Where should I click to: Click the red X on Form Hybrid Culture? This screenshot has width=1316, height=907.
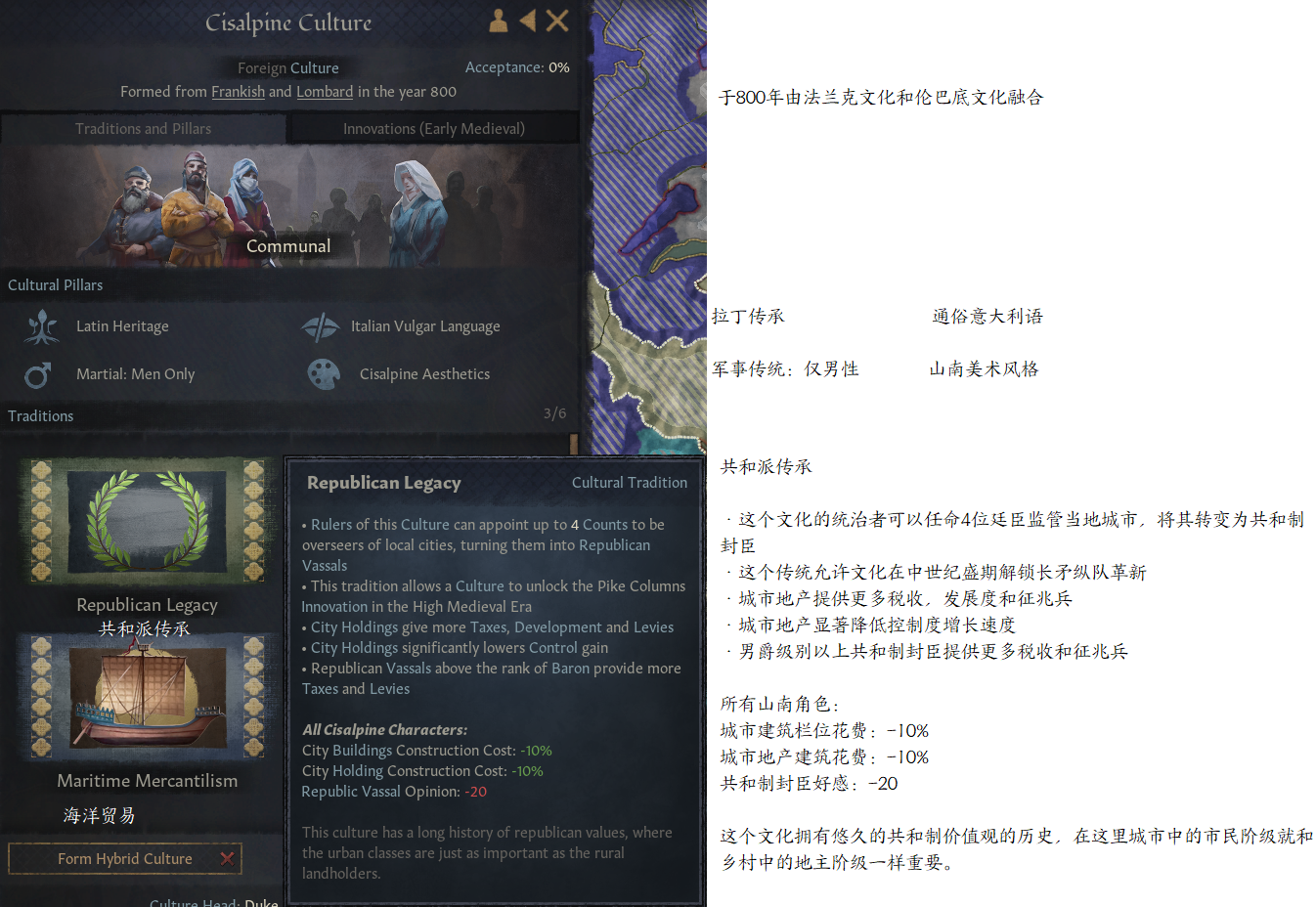(x=227, y=858)
